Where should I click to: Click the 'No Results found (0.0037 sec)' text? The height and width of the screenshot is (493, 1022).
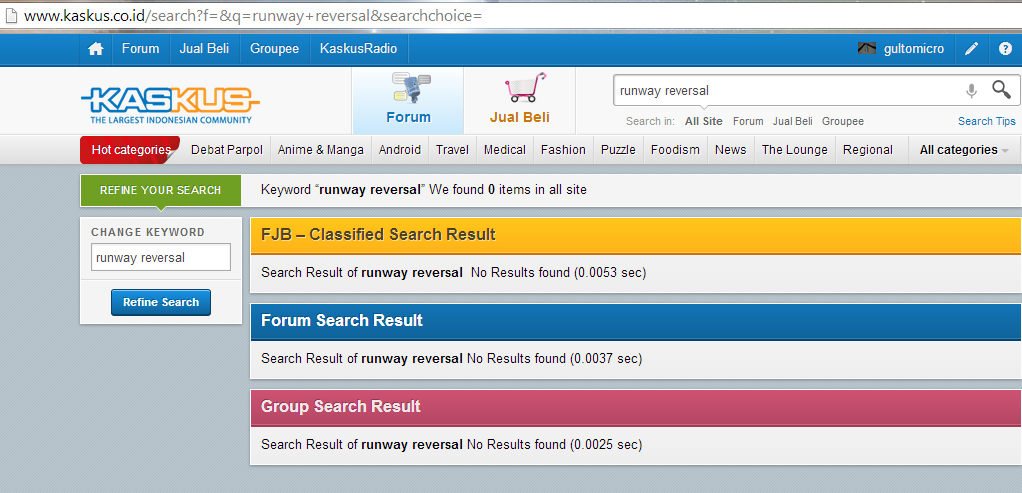coord(555,359)
